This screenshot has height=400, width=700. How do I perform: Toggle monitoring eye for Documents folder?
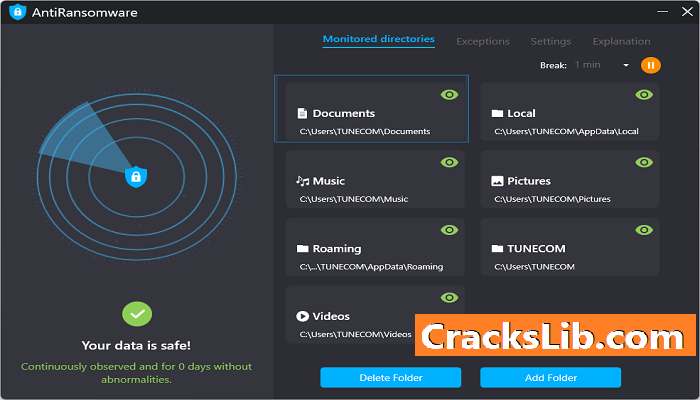coord(449,95)
